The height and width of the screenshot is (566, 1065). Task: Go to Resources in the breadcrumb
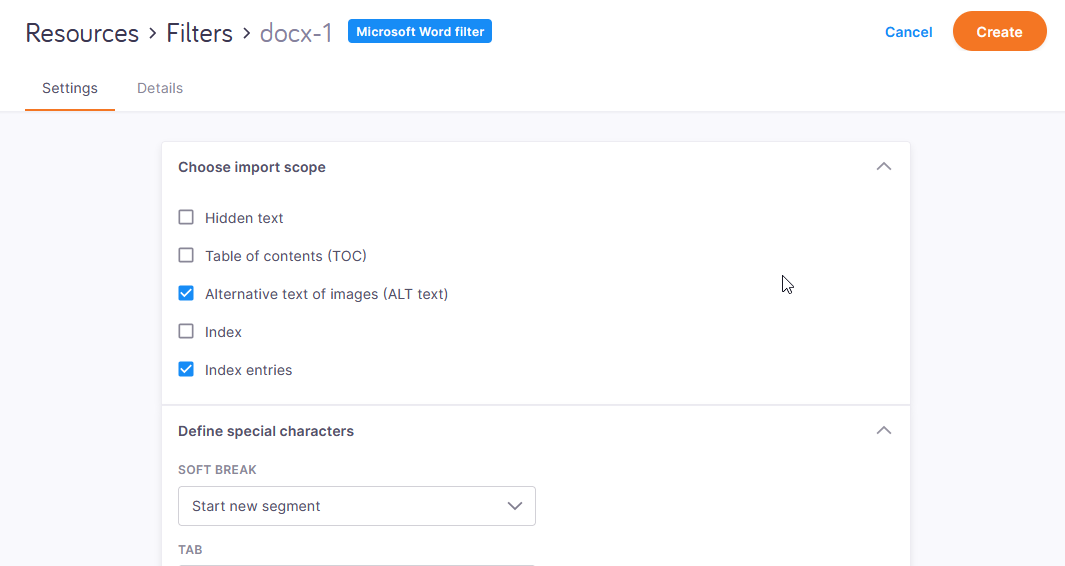82,33
